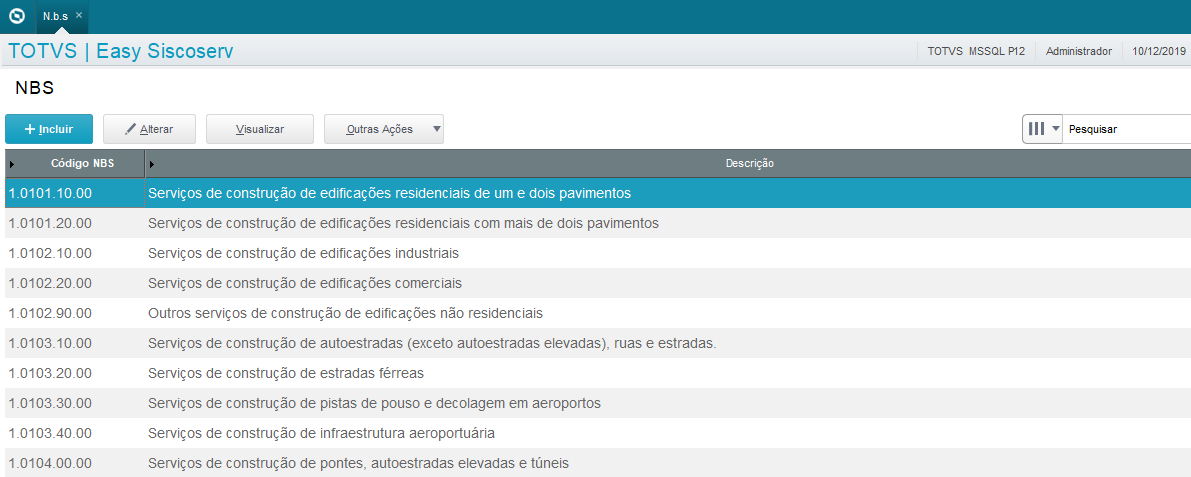Image resolution: width=1191 pixels, height=477 pixels.
Task: Select code 1.0101.20.00 cell
Action: [74, 223]
